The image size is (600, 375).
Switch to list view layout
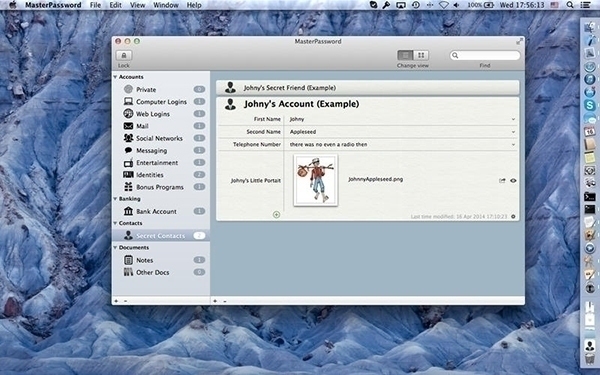[405, 55]
